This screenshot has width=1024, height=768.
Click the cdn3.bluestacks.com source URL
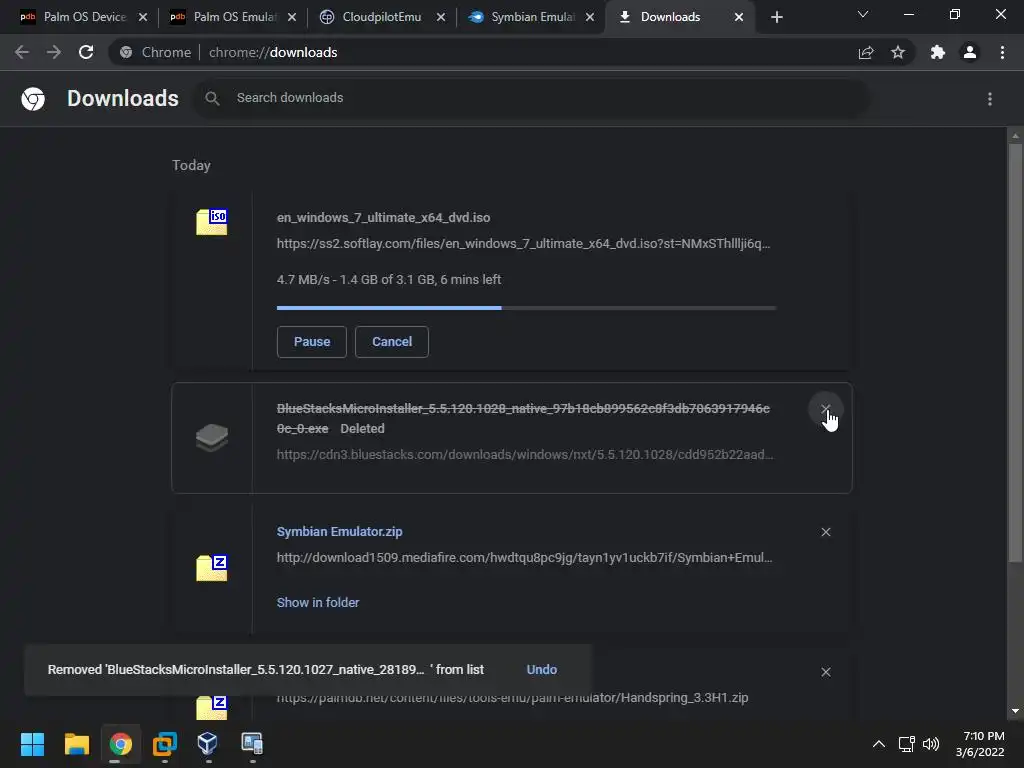pos(525,455)
